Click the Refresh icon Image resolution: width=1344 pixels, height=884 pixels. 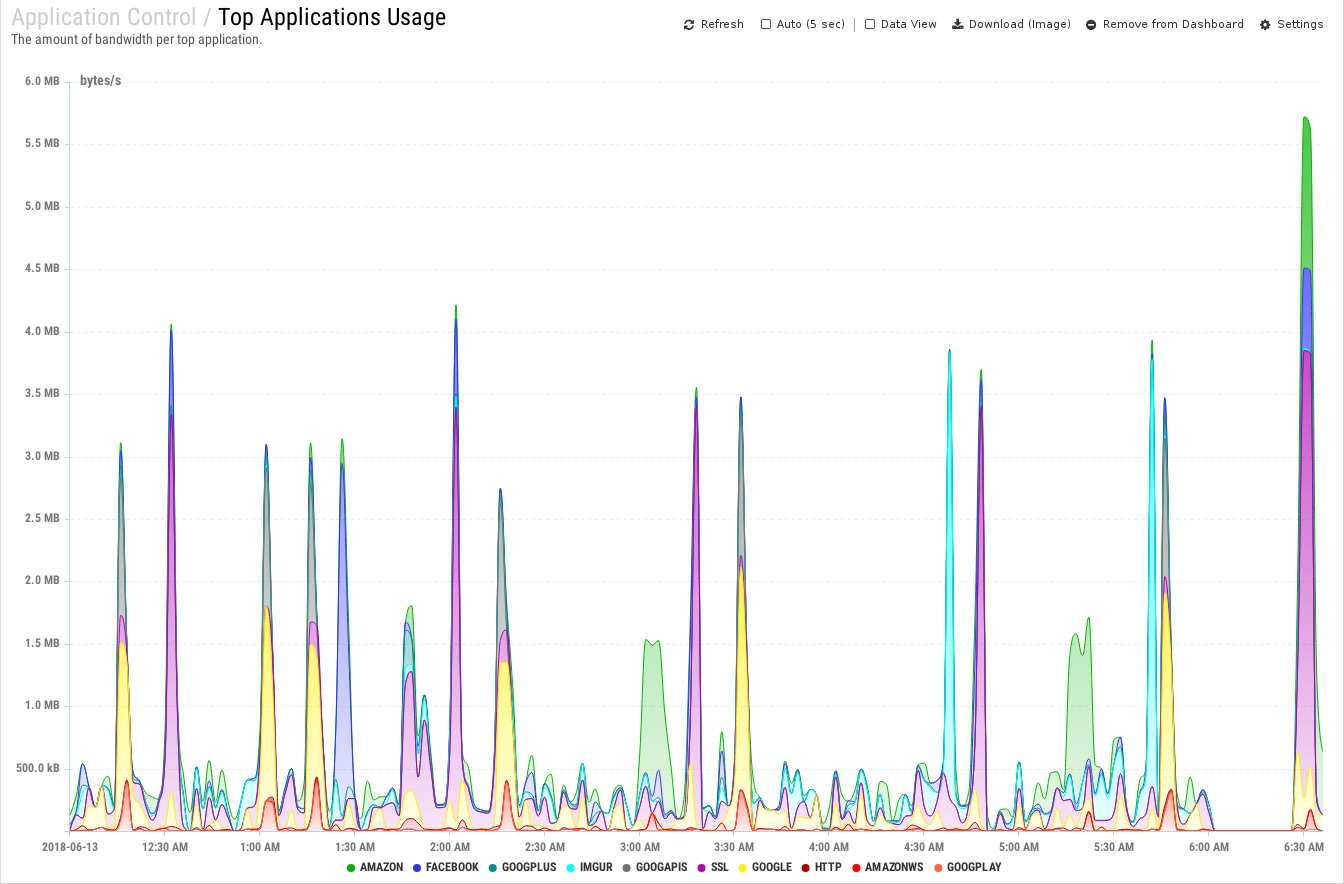689,25
